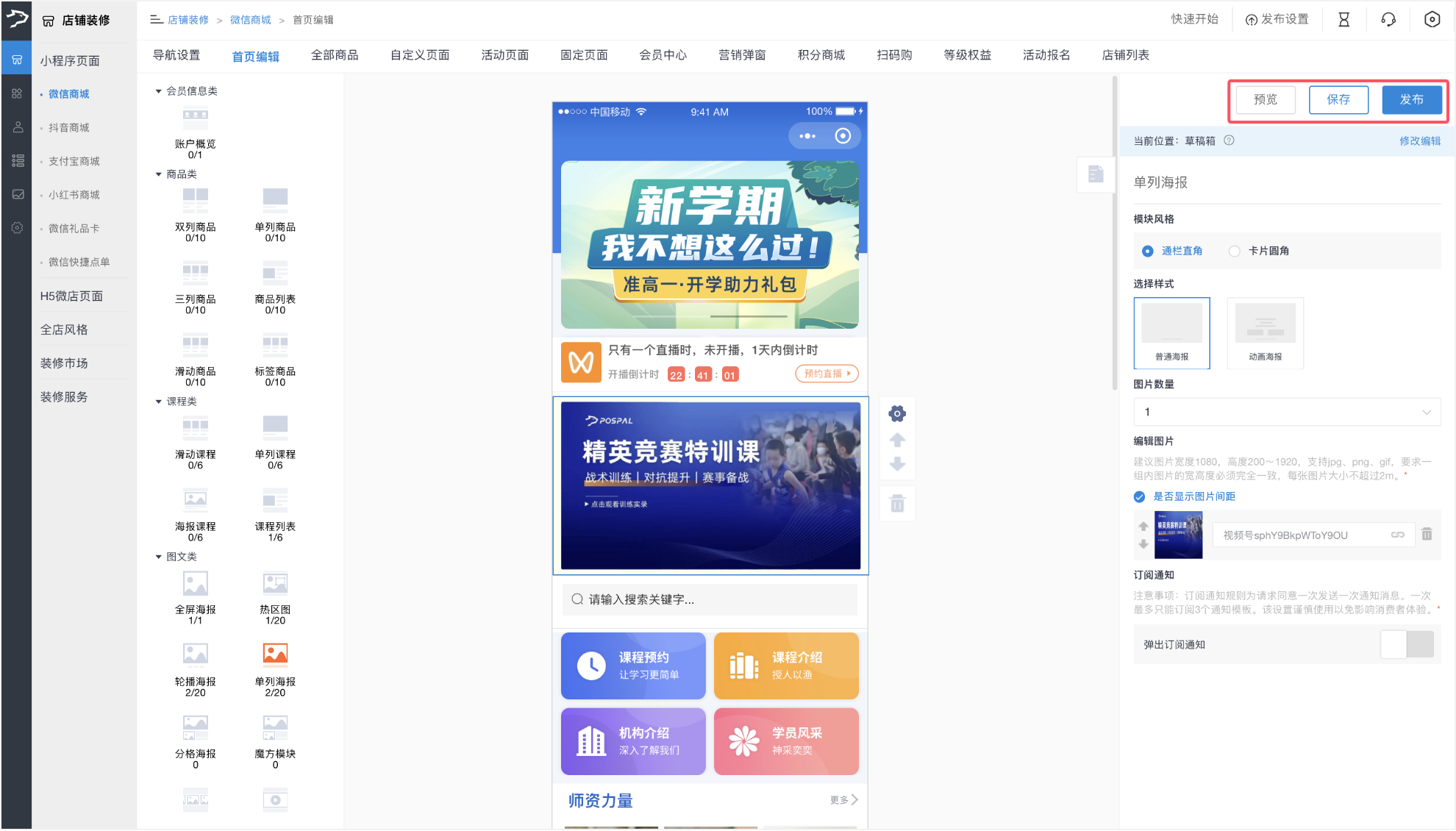
Task: Open the customer service headset icon in the top bar
Action: click(x=1388, y=20)
